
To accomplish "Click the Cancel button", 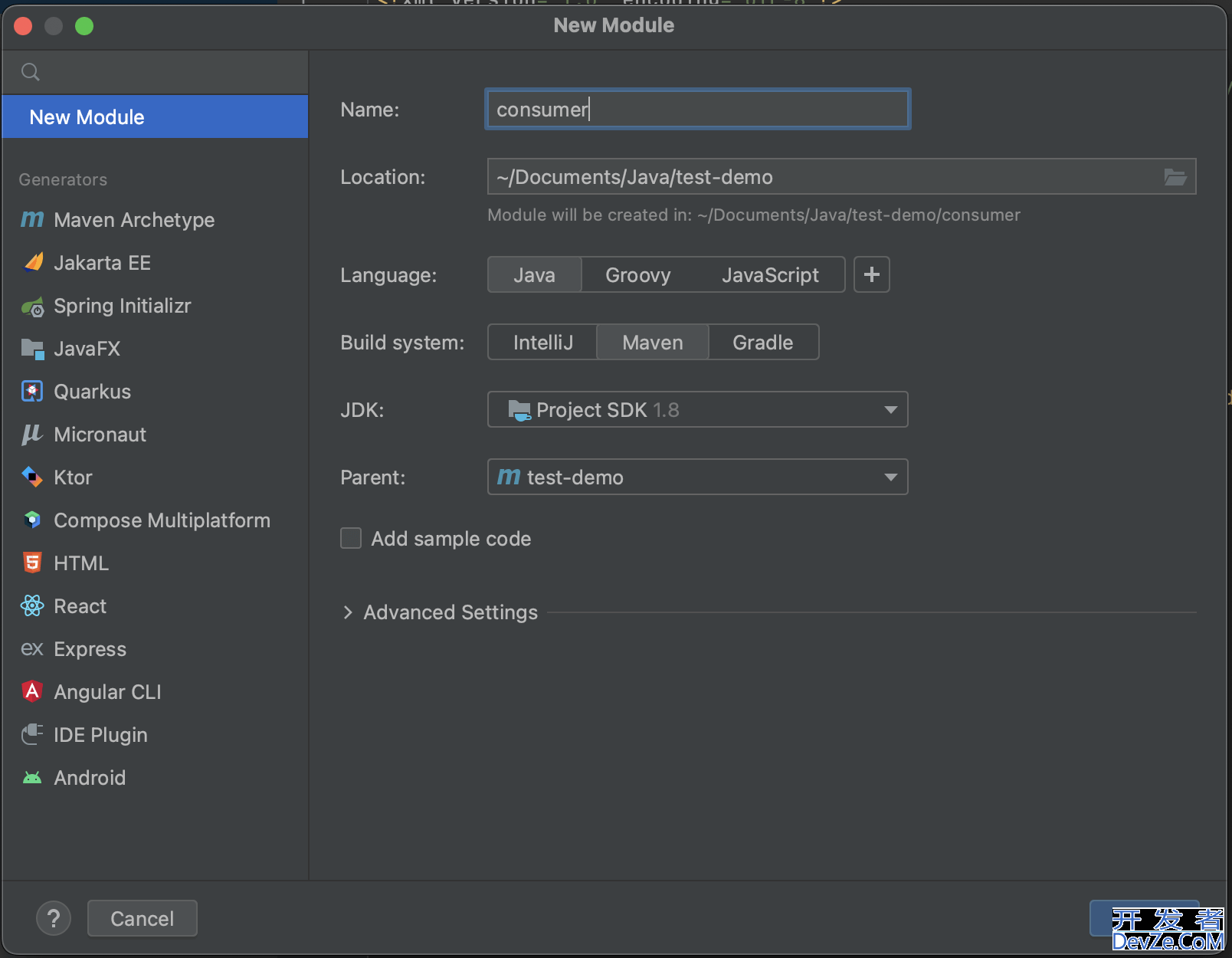I will (143, 918).
